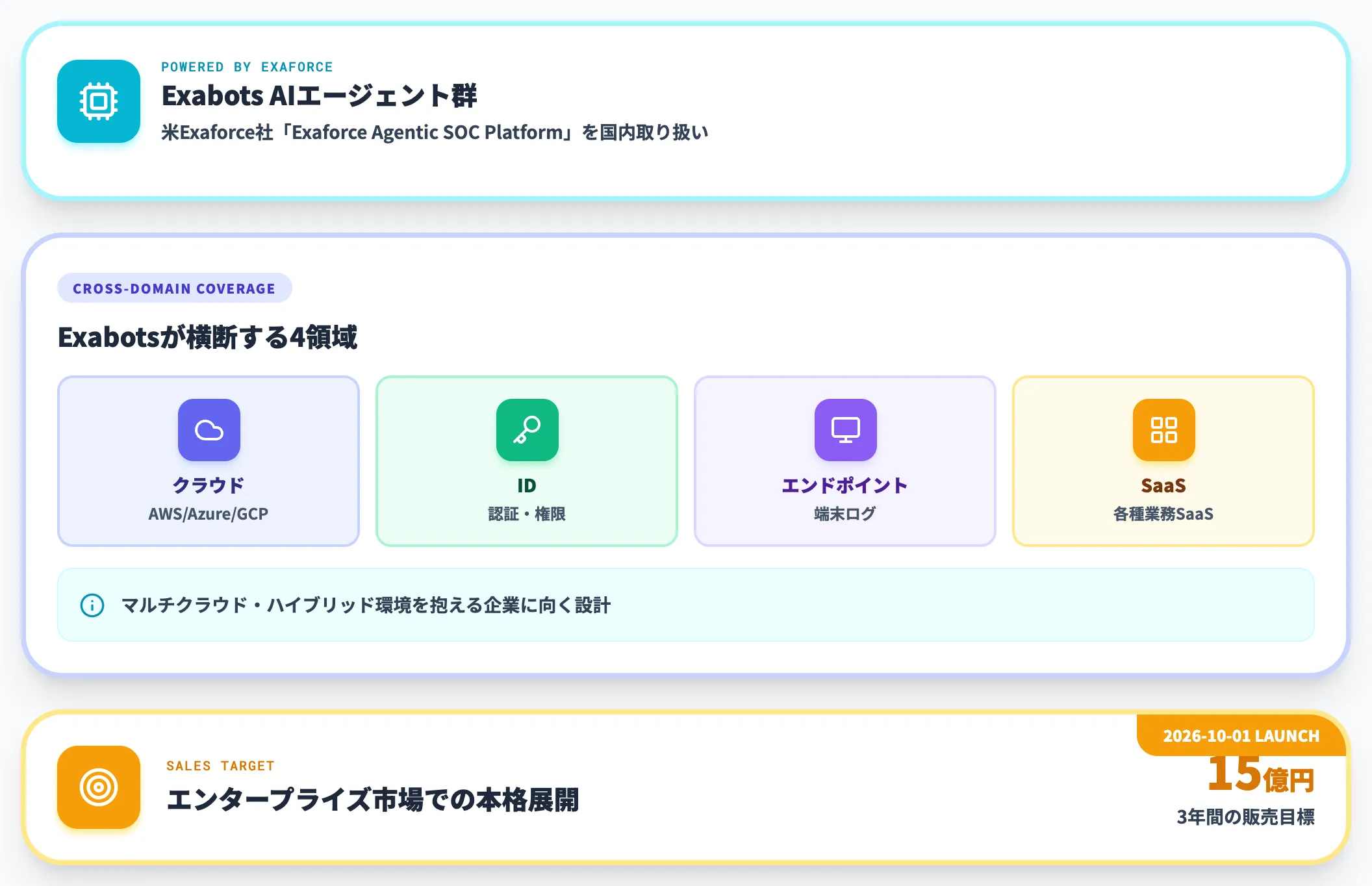The height and width of the screenshot is (886, 1372).
Task: Click the 3年間の販売目標 caption
Action: 1246,816
